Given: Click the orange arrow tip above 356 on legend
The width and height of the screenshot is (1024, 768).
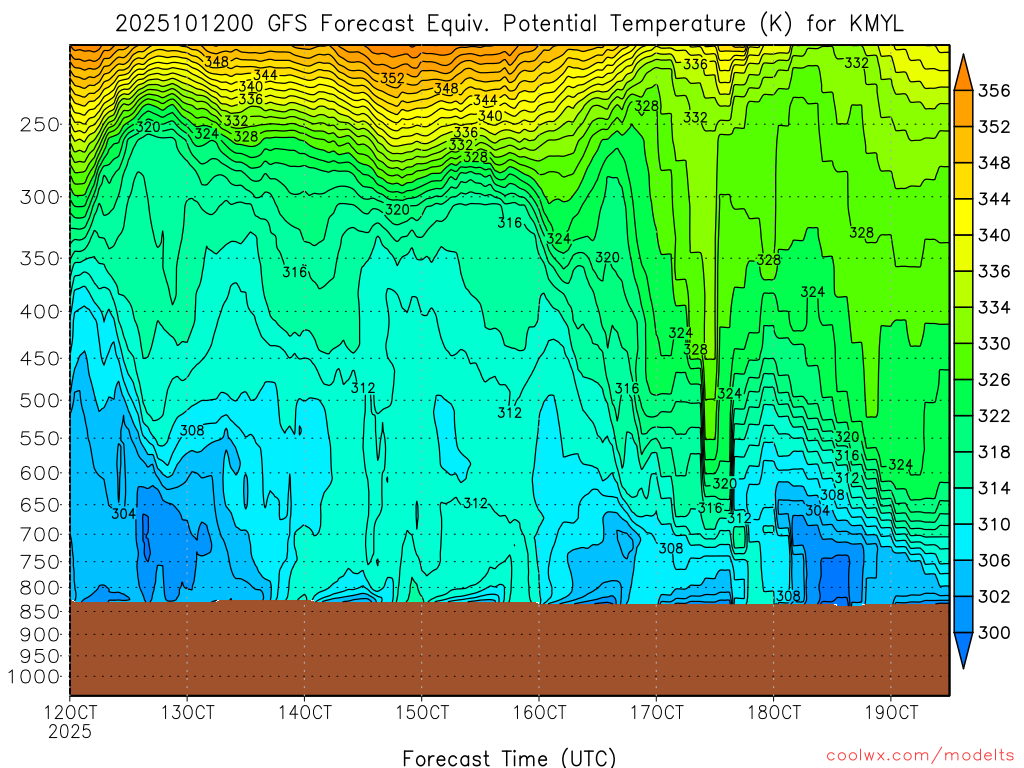Looking at the screenshot, I should coord(964,73).
